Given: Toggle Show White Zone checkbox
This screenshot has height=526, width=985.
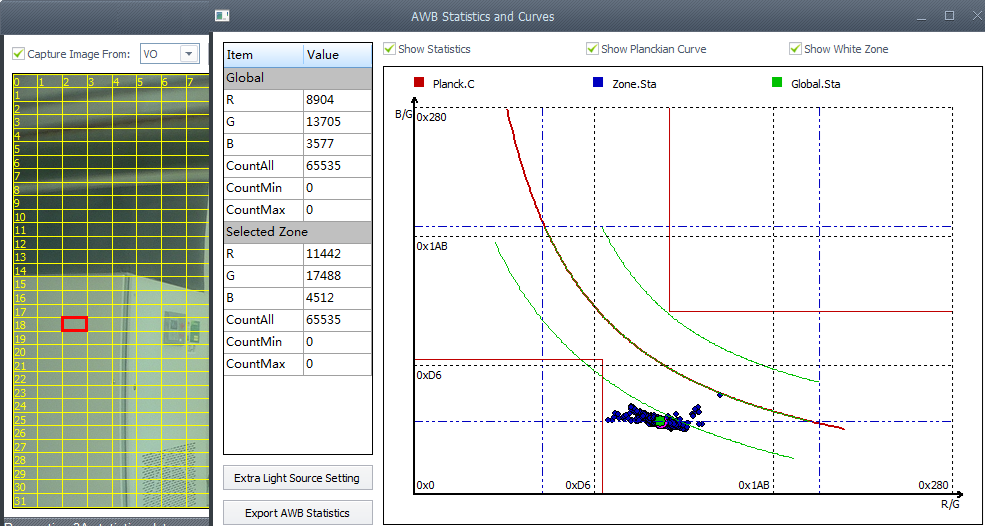Looking at the screenshot, I should pos(796,49).
